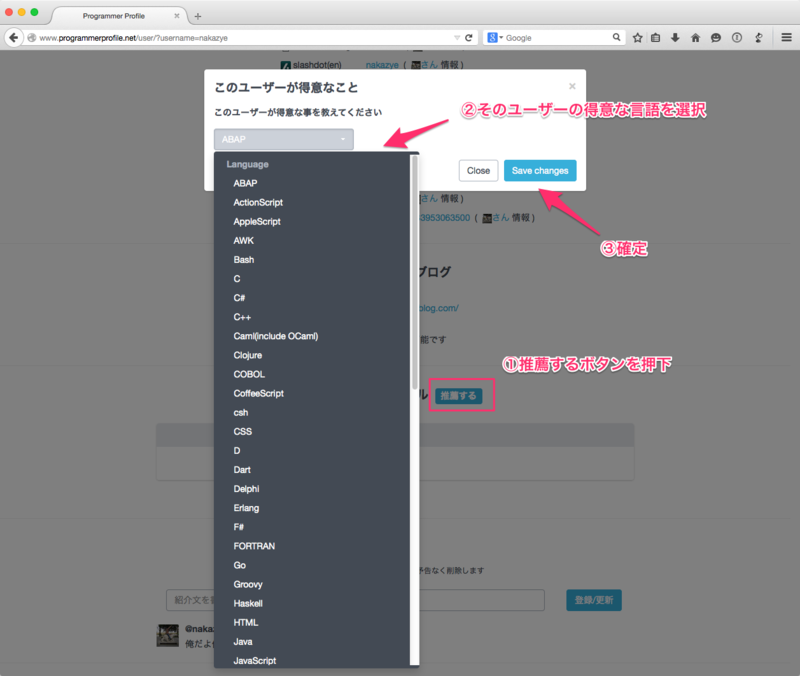The height and width of the screenshot is (676, 800).
Task: Open the Firefox hamburger menu
Action: pyautogui.click(x=786, y=37)
